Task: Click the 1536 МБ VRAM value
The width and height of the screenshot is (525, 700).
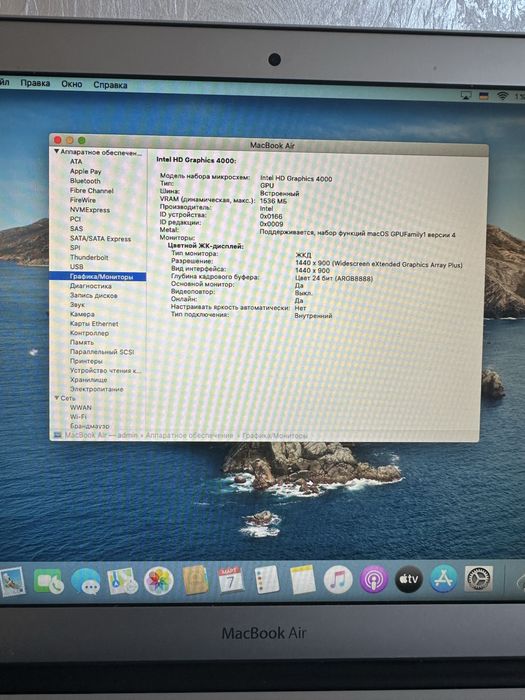Action: click(x=273, y=201)
